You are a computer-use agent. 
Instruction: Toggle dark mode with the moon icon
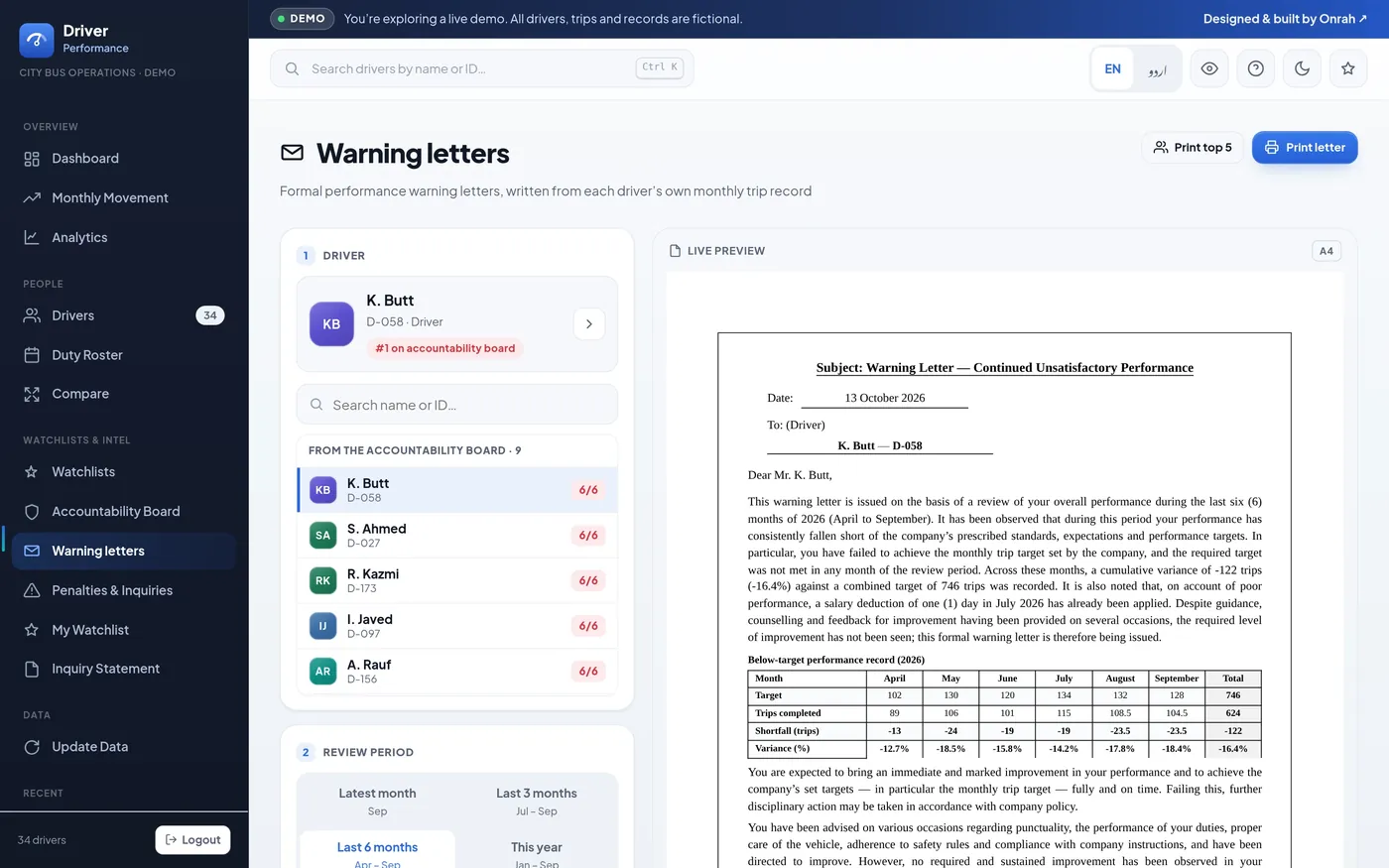[x=1302, y=68]
